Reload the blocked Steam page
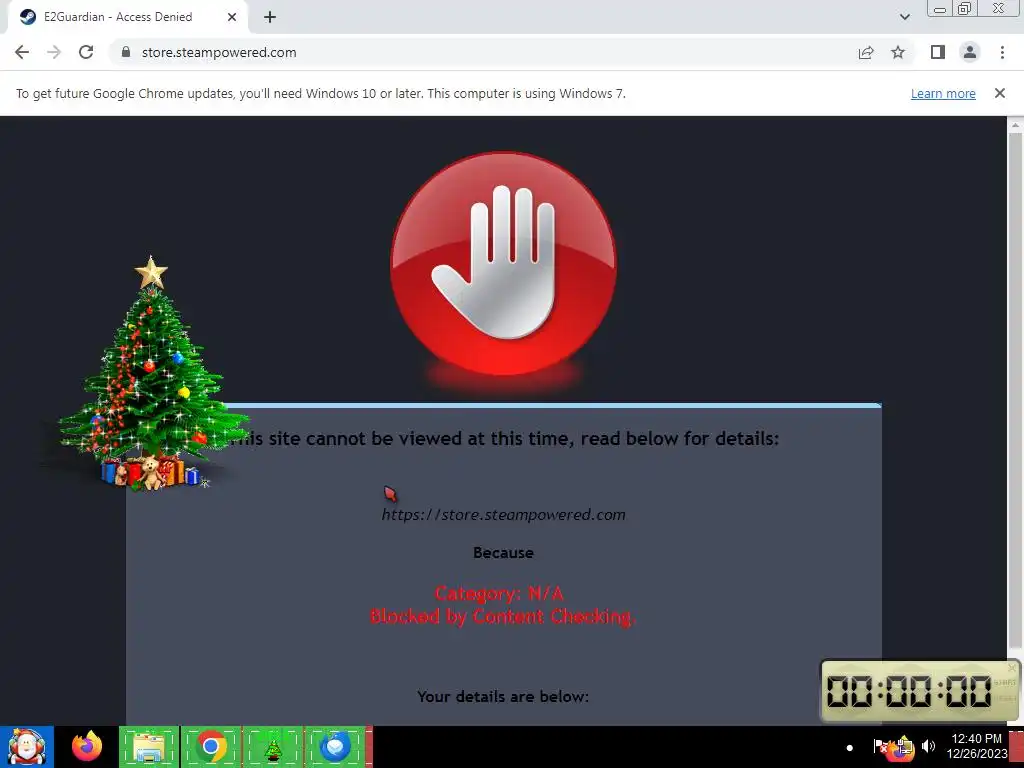This screenshot has height=768, width=1024. 86,52
